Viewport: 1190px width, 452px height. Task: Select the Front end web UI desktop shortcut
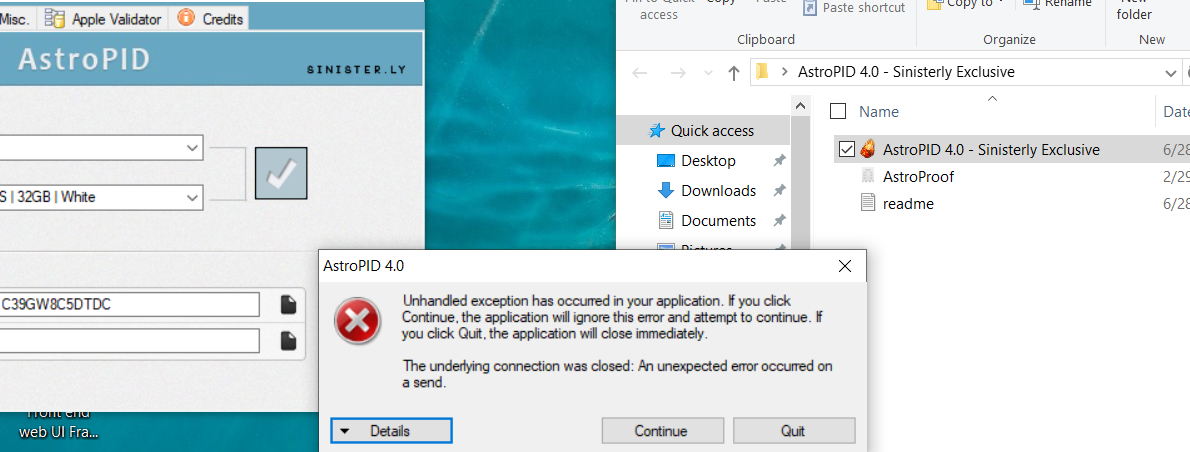click(x=58, y=423)
